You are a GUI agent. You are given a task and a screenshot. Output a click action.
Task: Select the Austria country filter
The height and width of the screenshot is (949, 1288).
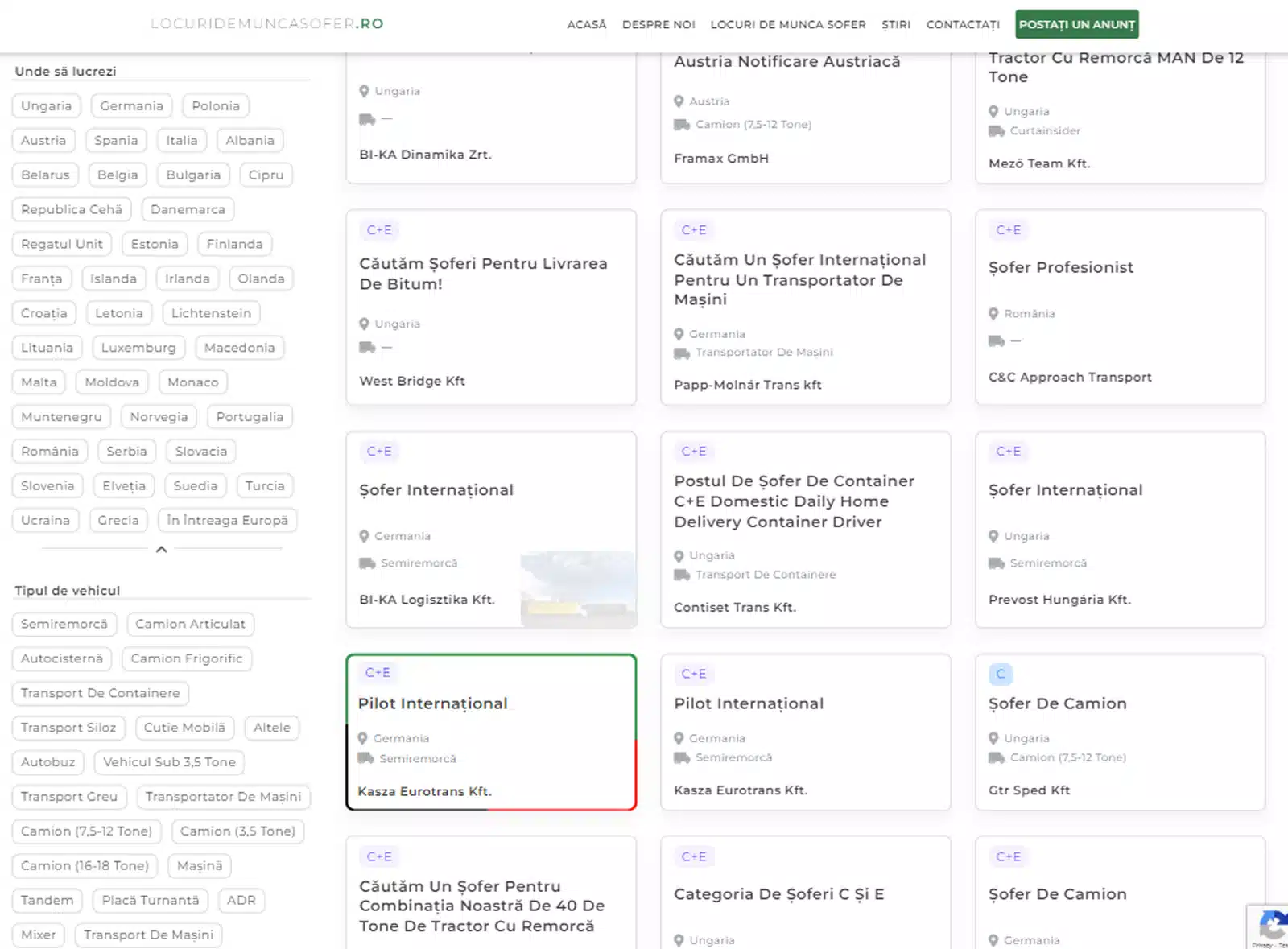coord(43,141)
